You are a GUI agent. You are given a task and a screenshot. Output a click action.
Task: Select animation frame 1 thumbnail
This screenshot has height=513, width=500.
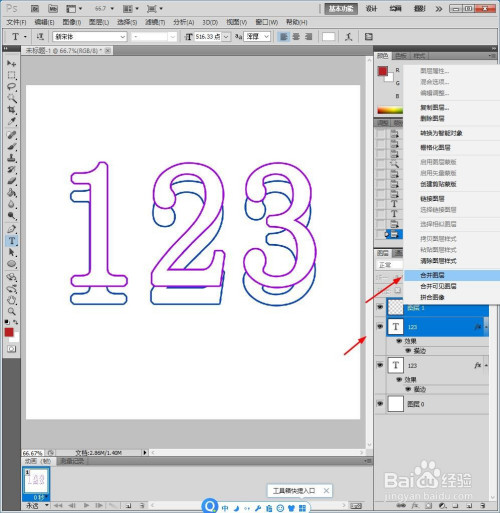click(x=36, y=480)
